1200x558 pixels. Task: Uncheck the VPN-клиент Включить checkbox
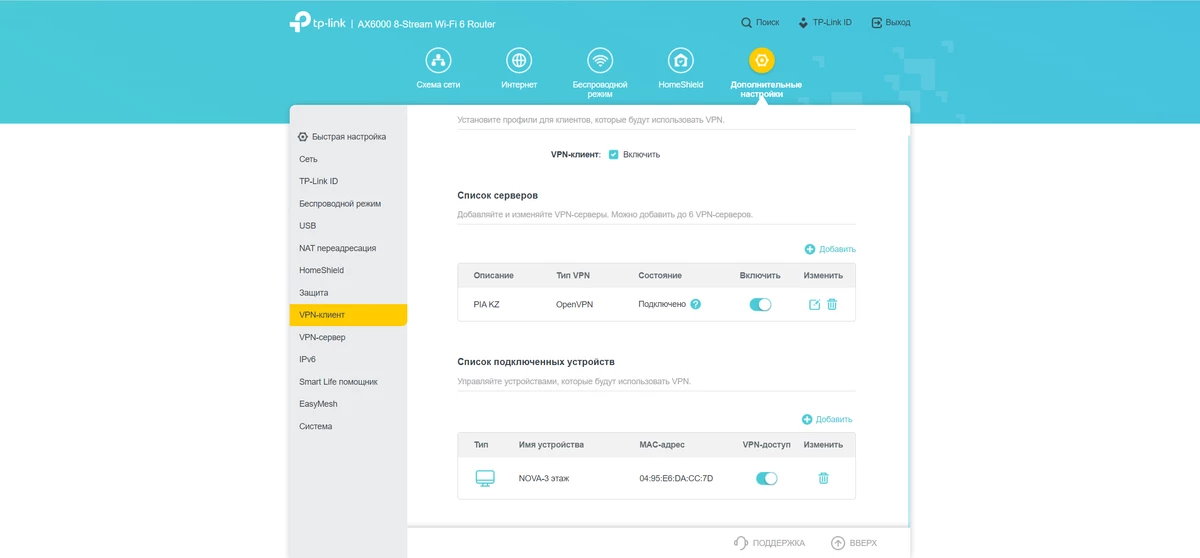point(614,155)
